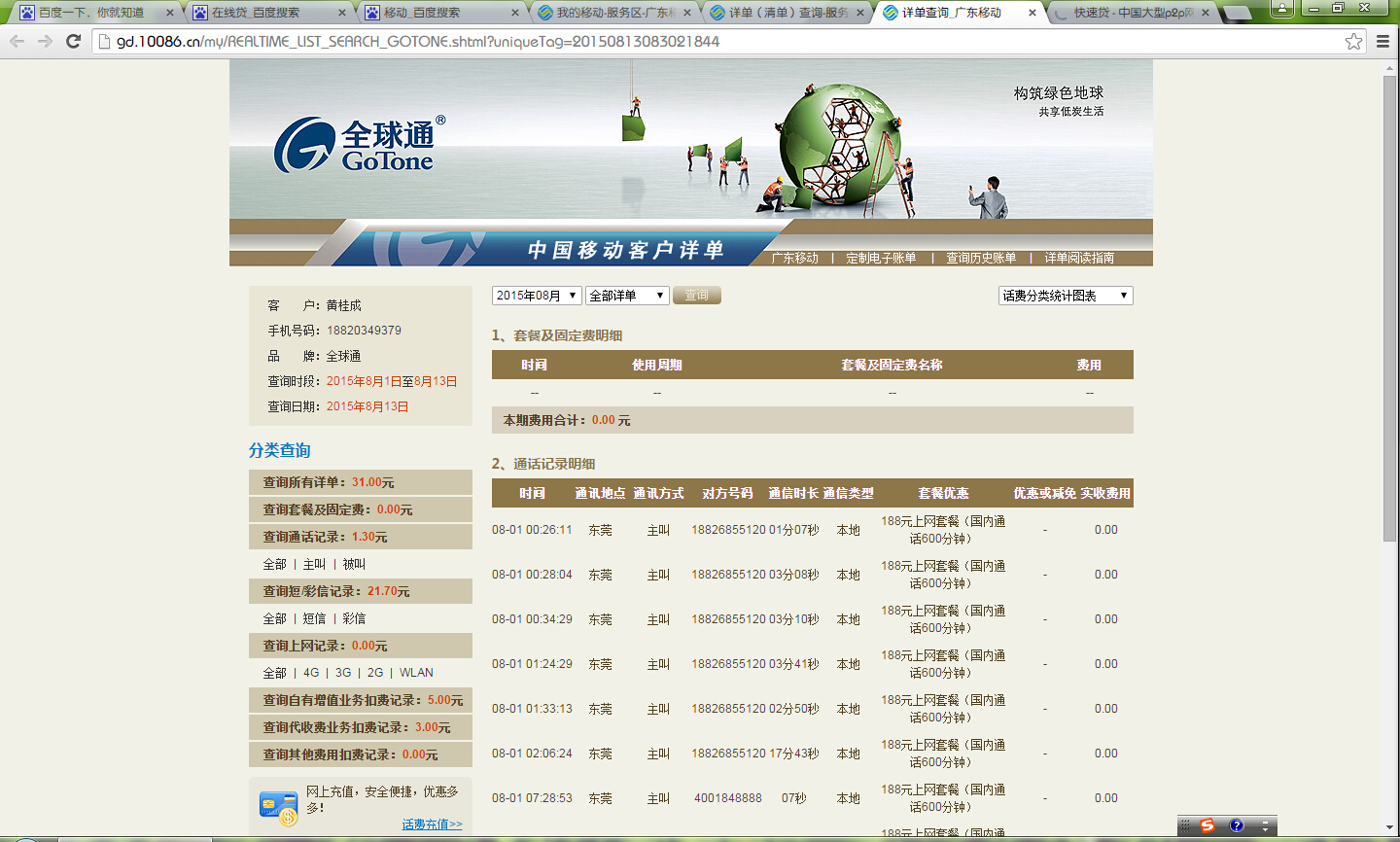
Task: Click 查询短/彩信记录 category
Action: [361, 591]
